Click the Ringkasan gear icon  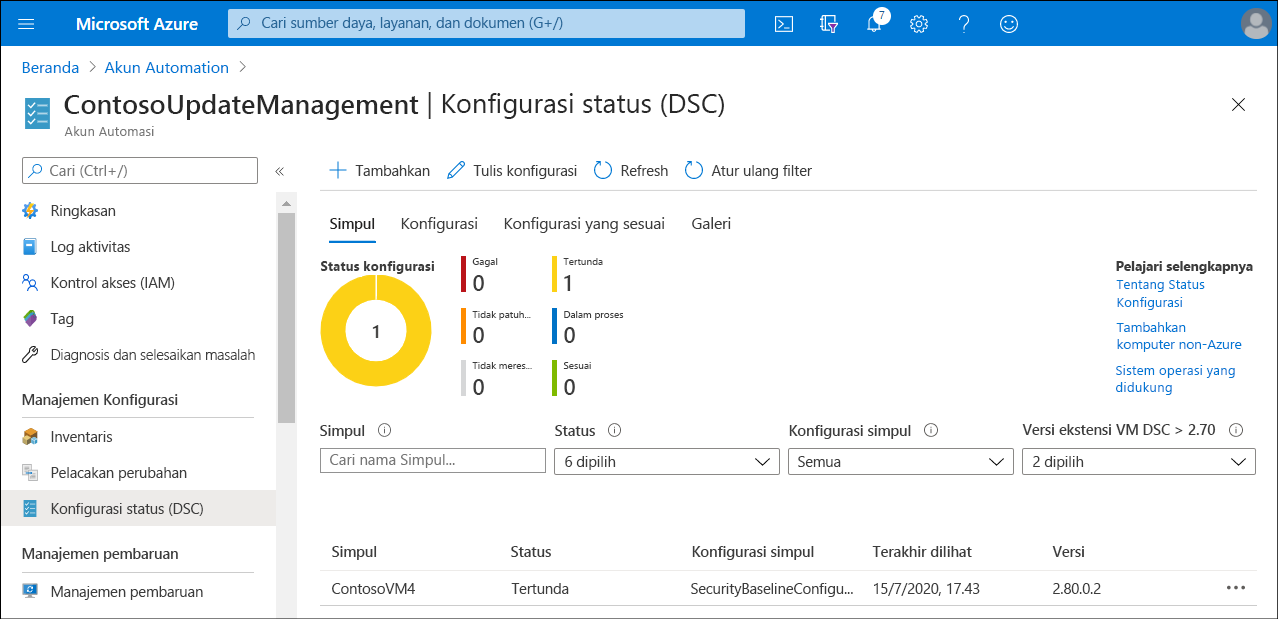[x=31, y=211]
